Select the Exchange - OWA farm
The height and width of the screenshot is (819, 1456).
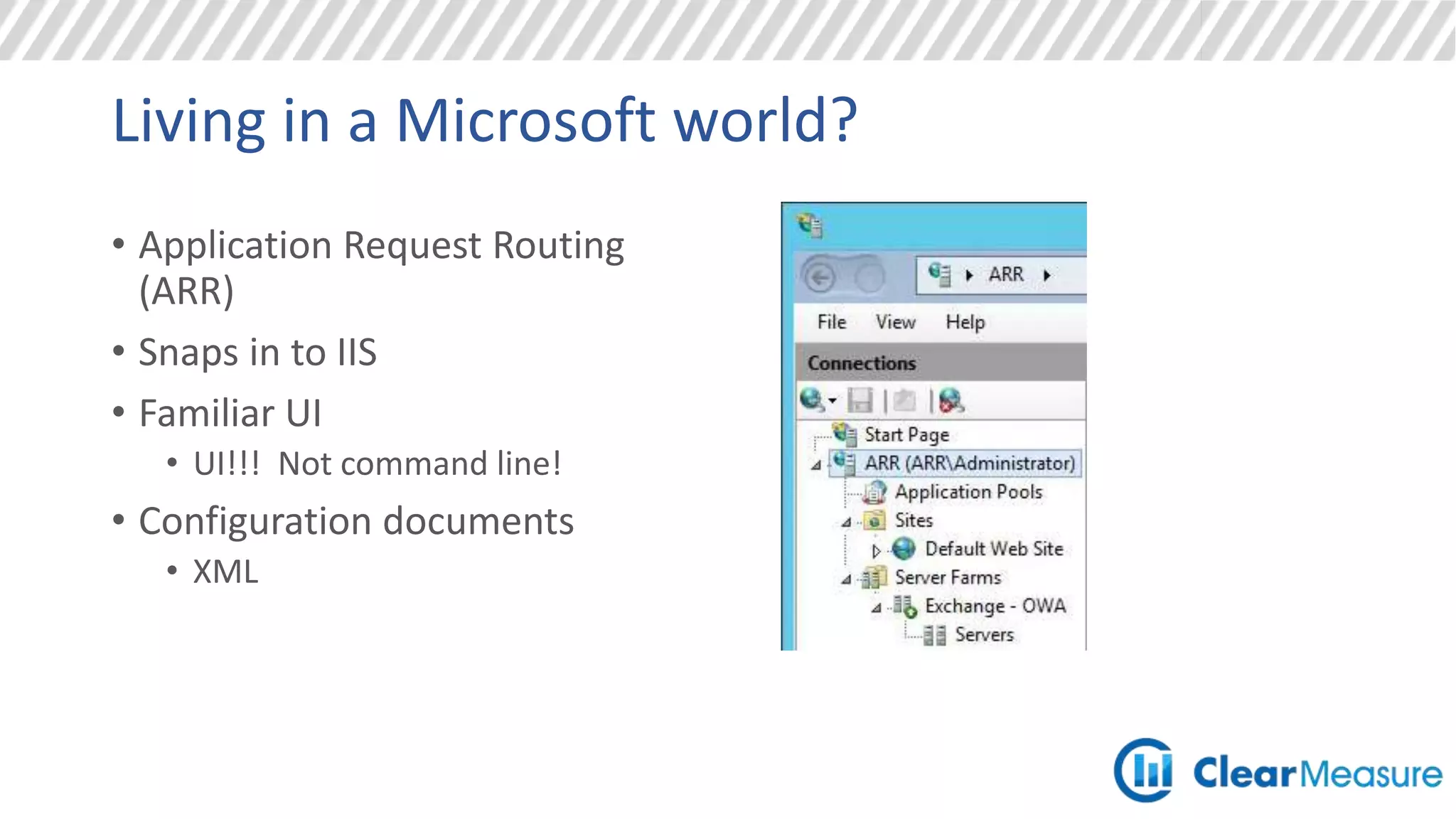click(x=995, y=606)
